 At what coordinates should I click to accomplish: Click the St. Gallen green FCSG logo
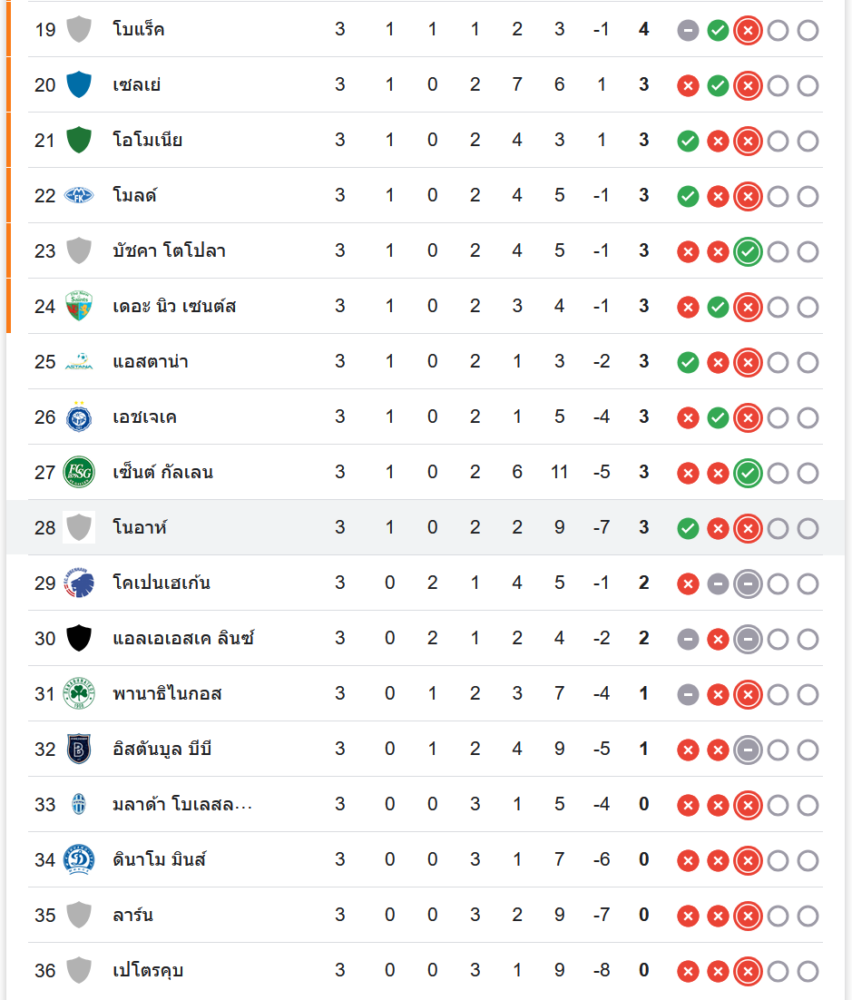(79, 472)
